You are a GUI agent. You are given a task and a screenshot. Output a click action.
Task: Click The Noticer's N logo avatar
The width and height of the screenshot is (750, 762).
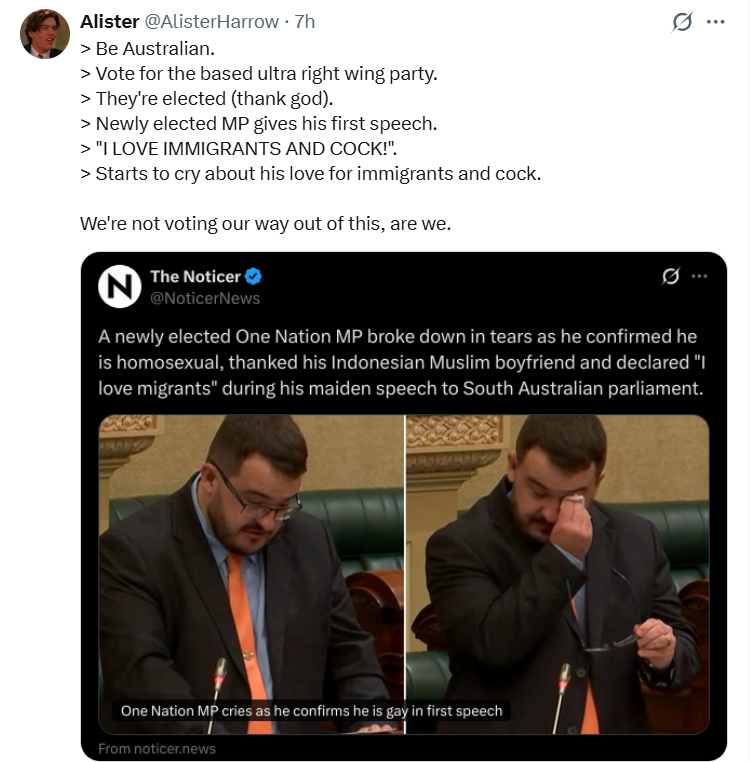tap(120, 287)
